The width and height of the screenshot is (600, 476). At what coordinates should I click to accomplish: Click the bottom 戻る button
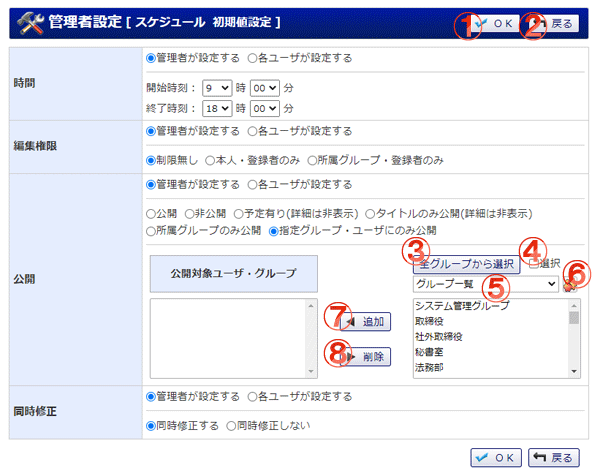coord(554,458)
